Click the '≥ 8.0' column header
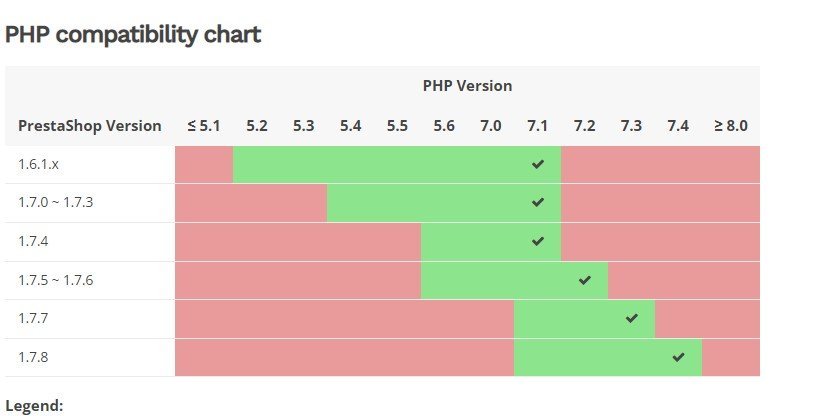The image size is (821, 416). [731, 126]
